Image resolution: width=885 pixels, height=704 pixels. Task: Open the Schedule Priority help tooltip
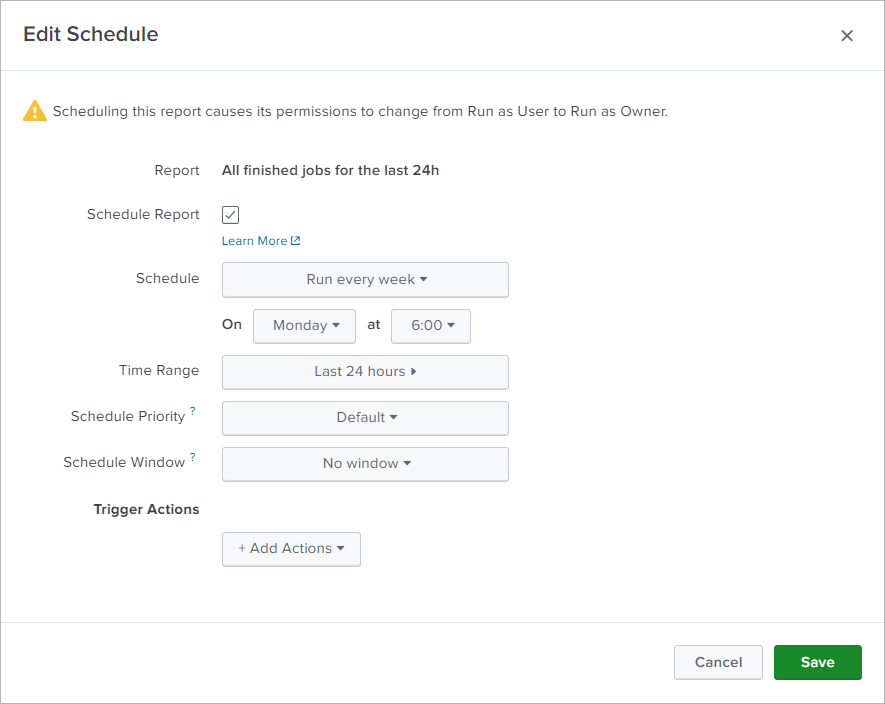pos(193,411)
